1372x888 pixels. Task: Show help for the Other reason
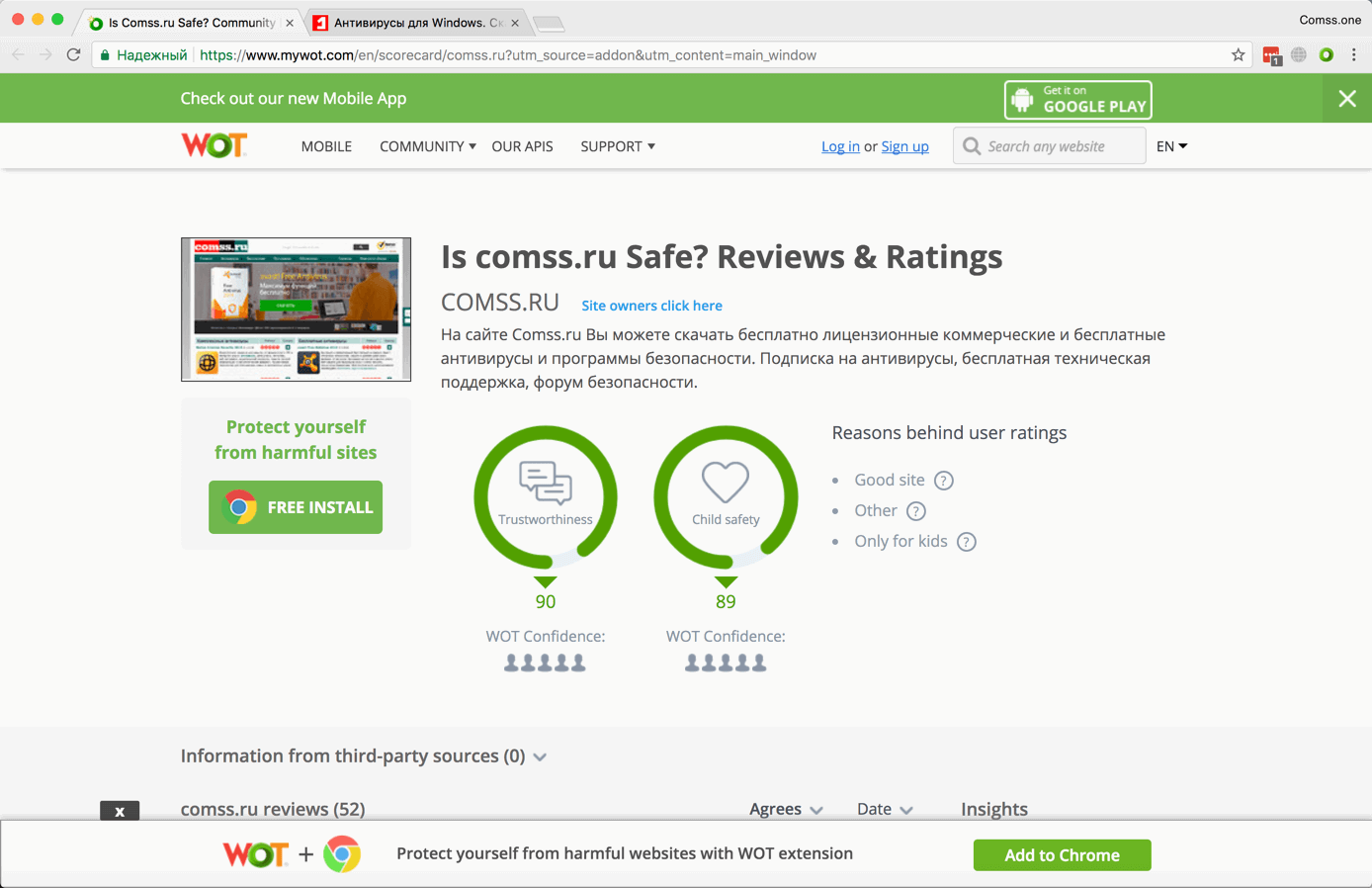[916, 511]
